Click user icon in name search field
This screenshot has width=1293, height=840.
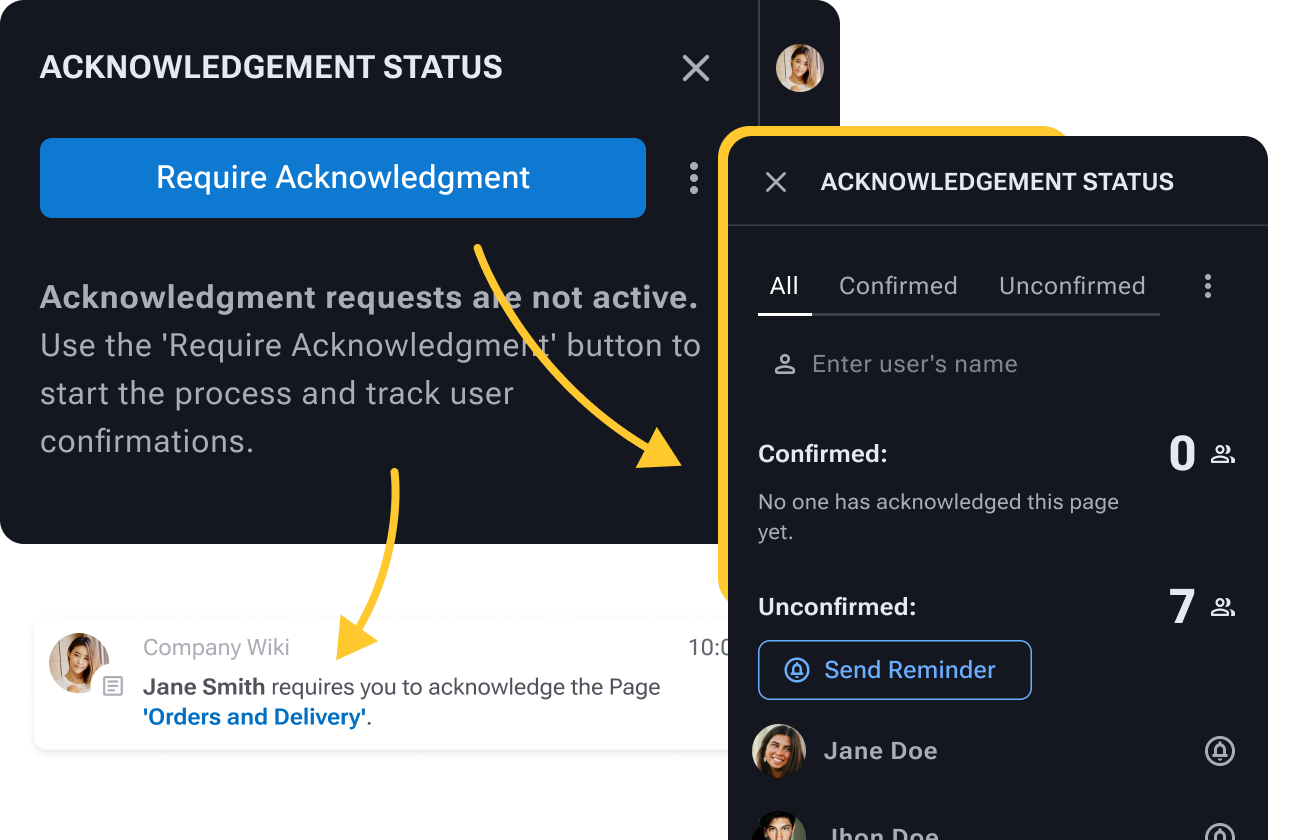pyautogui.click(x=785, y=364)
